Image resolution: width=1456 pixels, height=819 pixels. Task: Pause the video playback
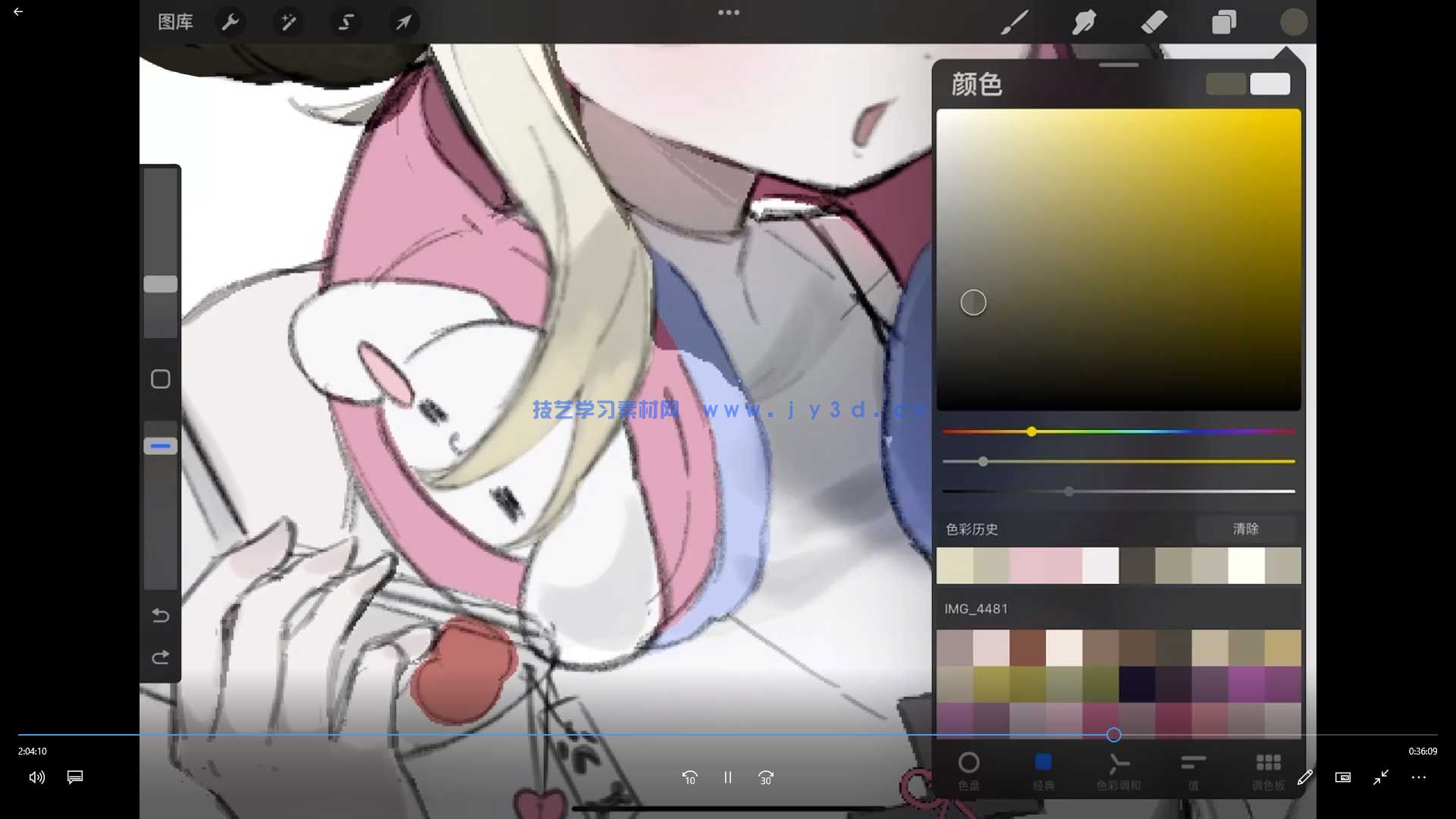(727, 777)
